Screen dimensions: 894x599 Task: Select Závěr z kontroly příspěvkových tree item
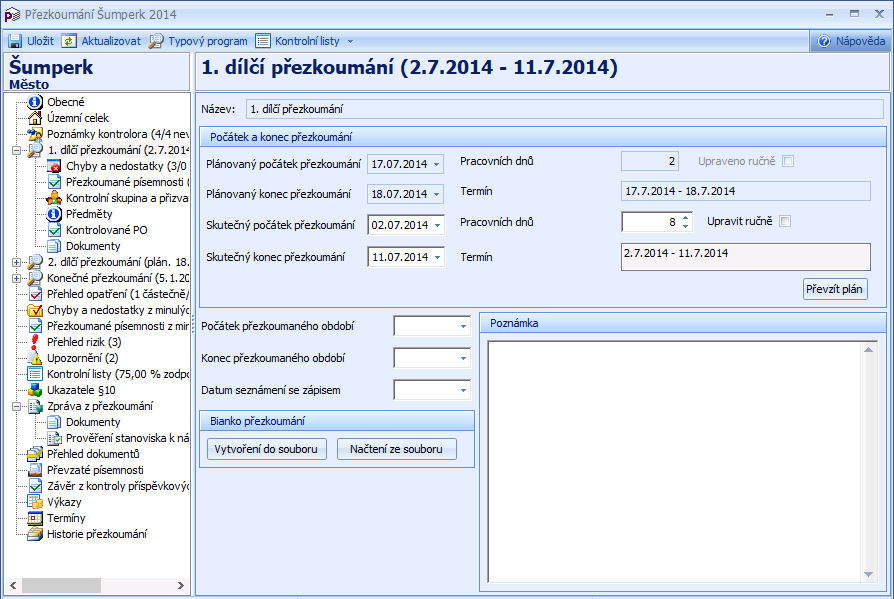pos(117,486)
